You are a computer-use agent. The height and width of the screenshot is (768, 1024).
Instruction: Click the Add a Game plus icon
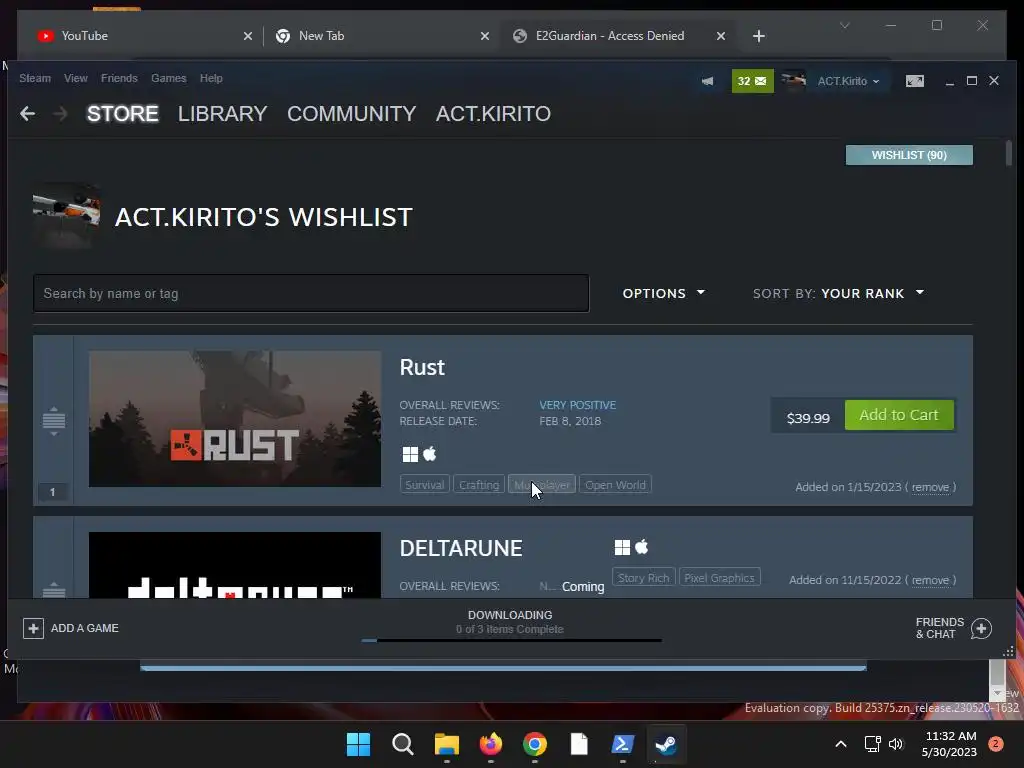point(33,628)
